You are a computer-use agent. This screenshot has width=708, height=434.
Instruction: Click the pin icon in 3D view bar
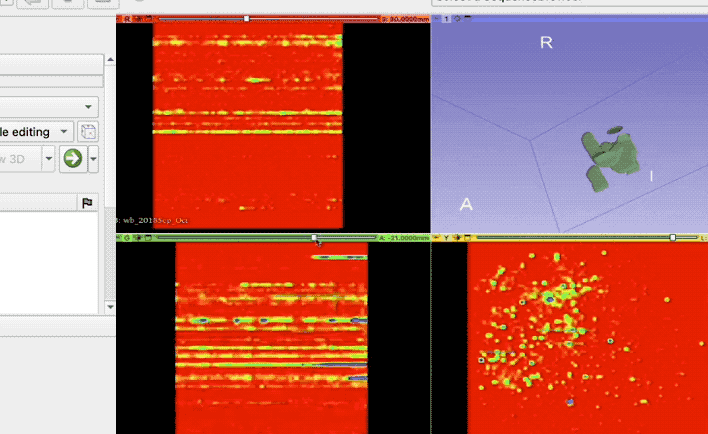click(435, 19)
